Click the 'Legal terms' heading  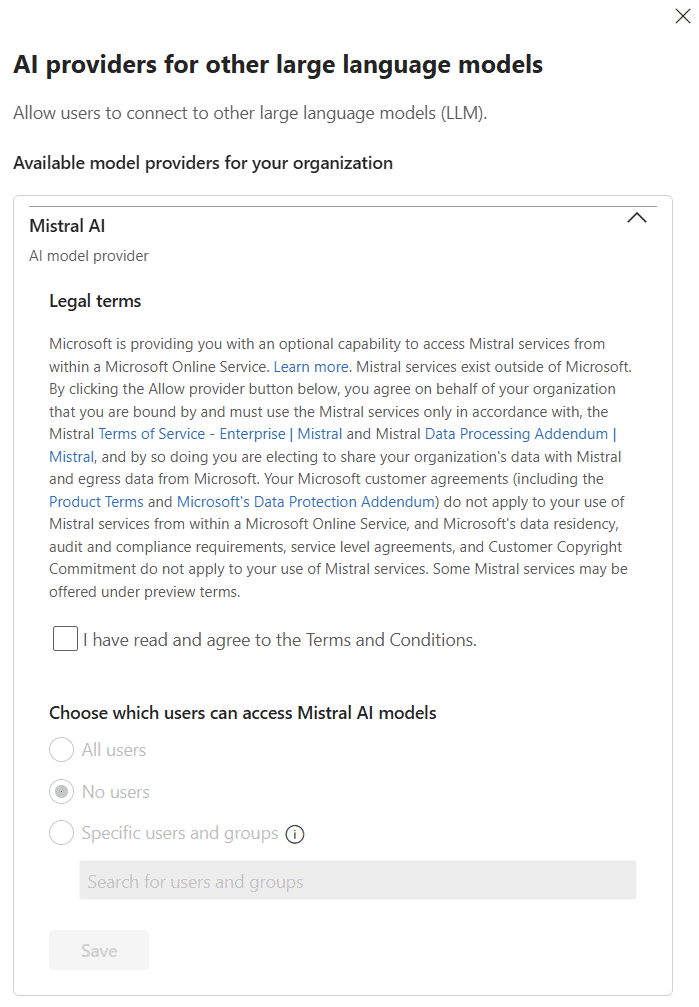click(x=95, y=301)
